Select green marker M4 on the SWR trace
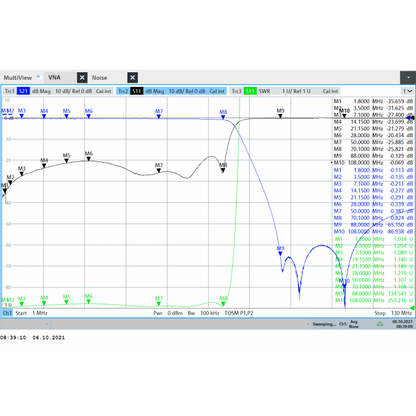The image size is (416, 416). pyautogui.click(x=44, y=300)
